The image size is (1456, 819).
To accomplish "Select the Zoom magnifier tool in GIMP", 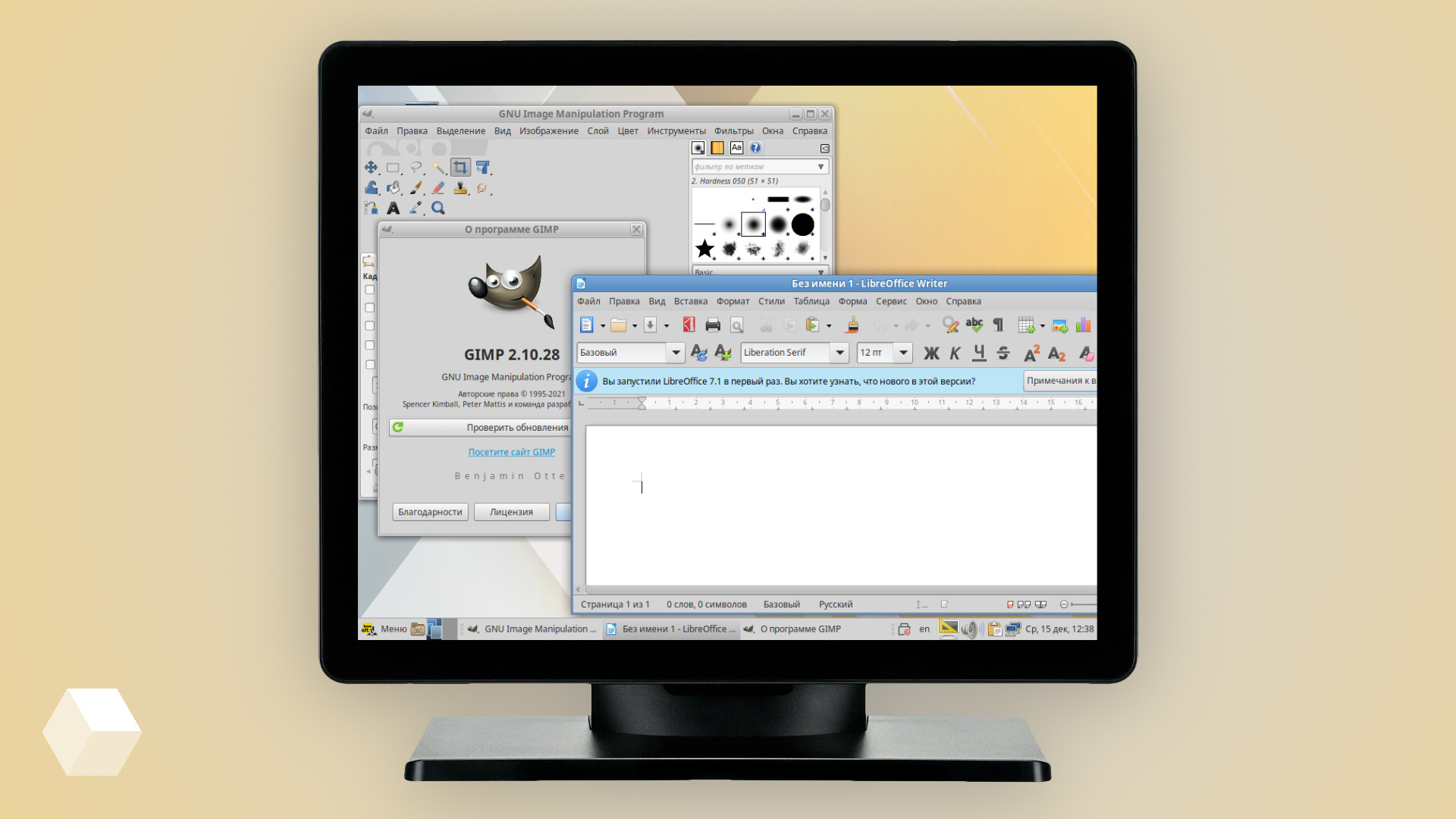I will pyautogui.click(x=438, y=208).
